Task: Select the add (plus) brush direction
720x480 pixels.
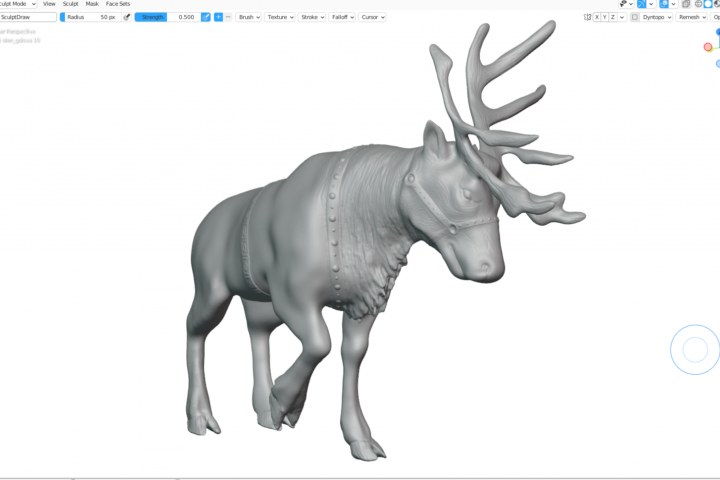Action: 219,17
